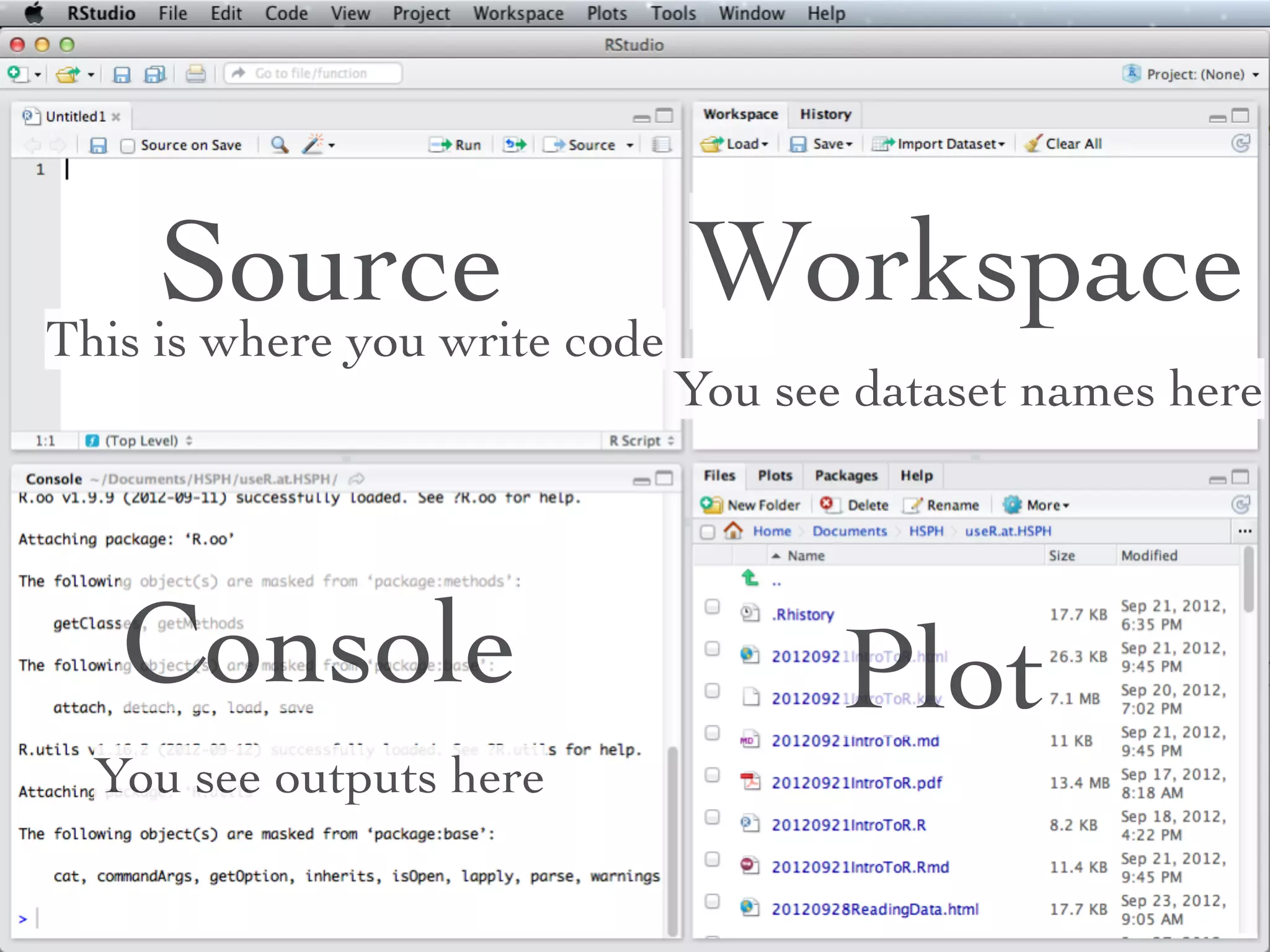
Task: Expand the New File dropdown arrow
Action: coord(37,75)
